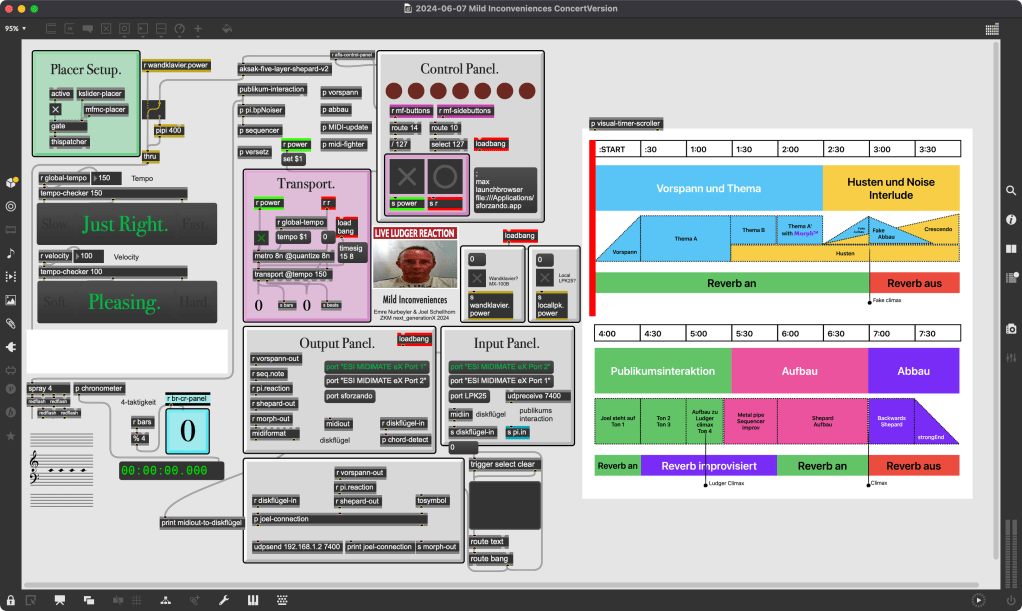
Task: Click the large O button in Control Panel
Action: (445, 178)
